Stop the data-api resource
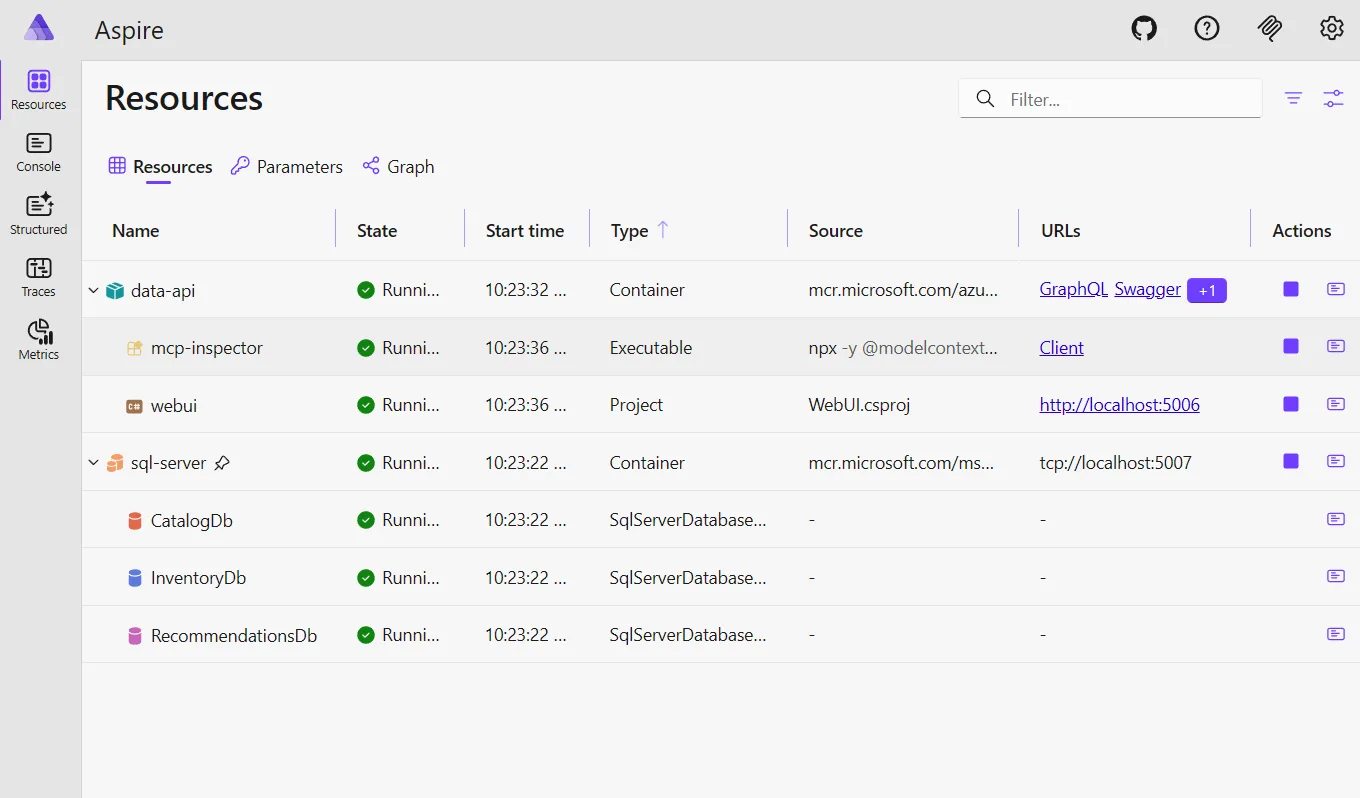Viewport: 1360px width, 798px height. click(x=1291, y=290)
